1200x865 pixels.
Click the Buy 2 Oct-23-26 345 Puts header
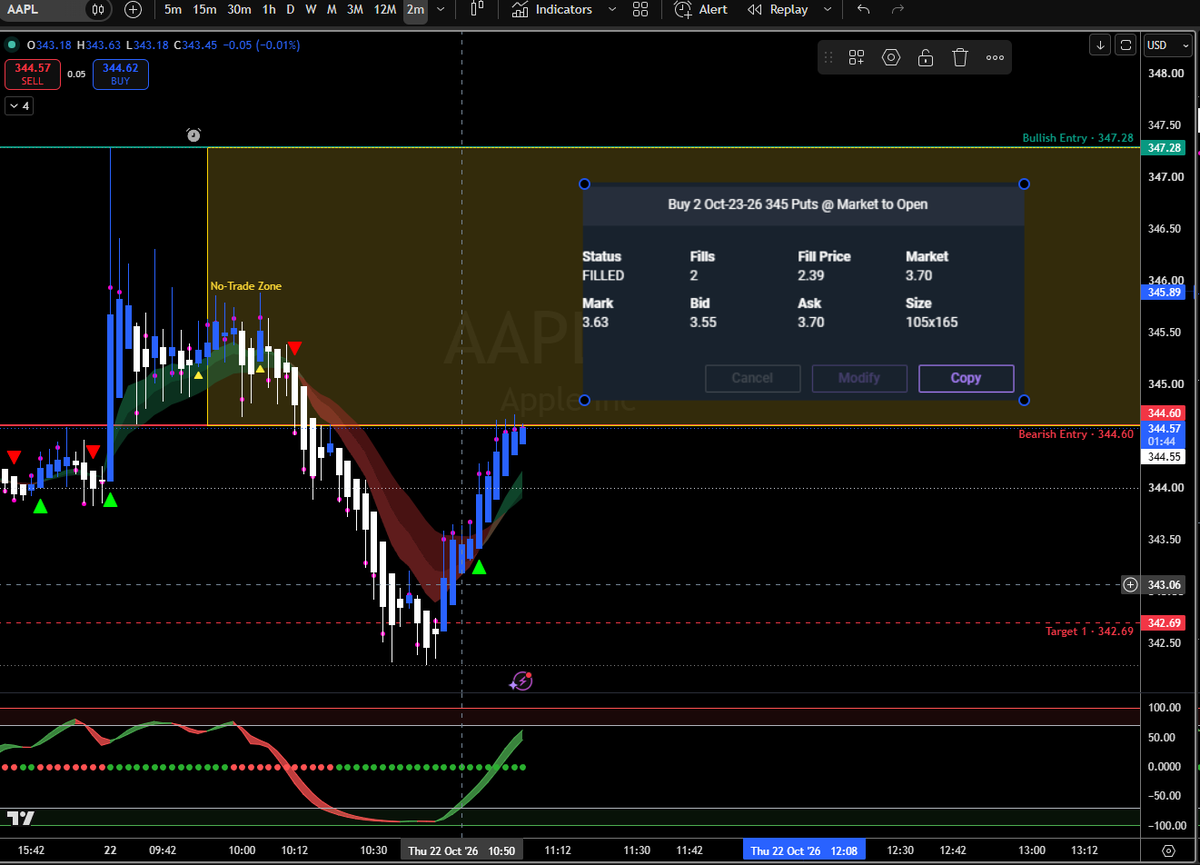click(797, 204)
